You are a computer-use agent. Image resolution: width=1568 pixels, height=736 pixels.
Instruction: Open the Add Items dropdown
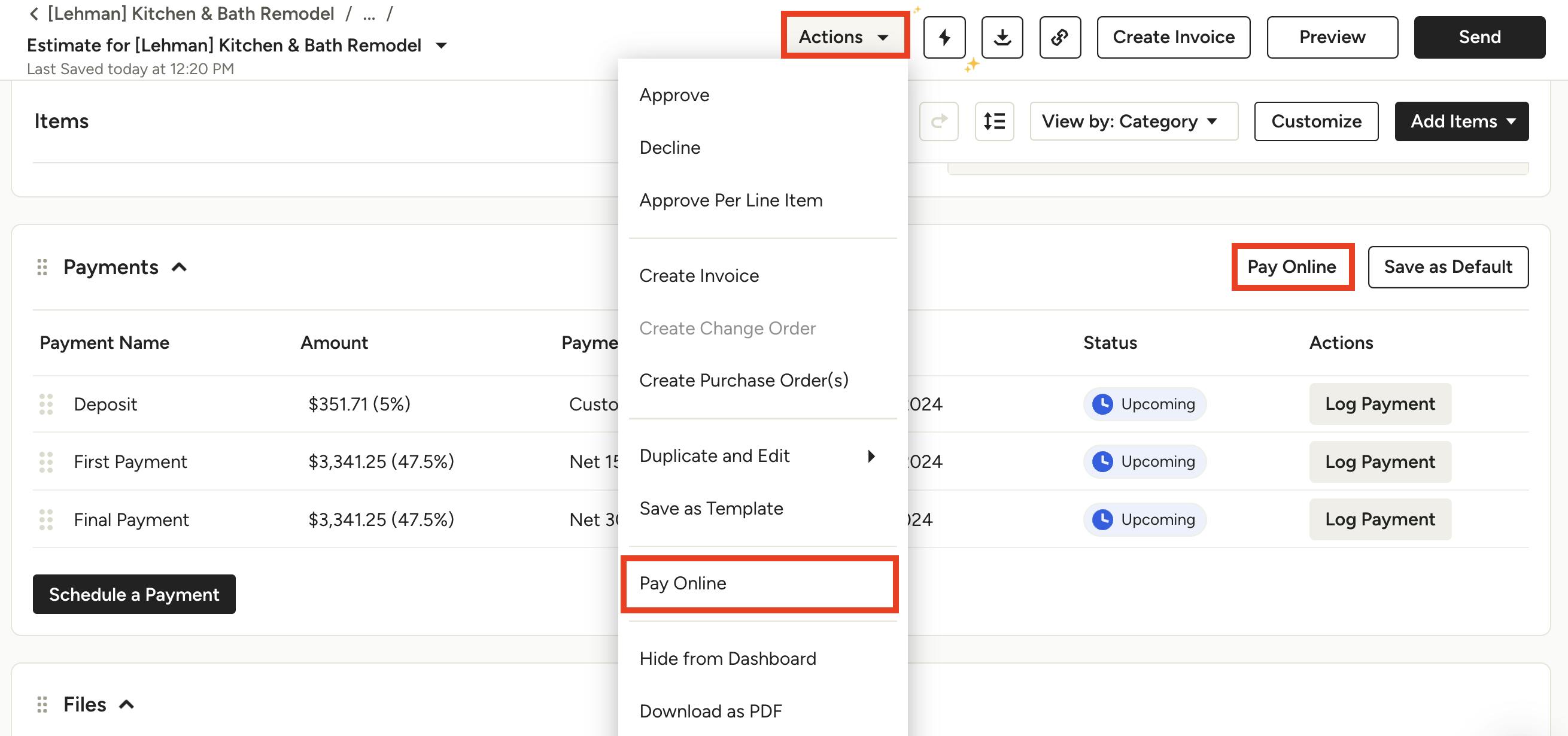point(1461,121)
